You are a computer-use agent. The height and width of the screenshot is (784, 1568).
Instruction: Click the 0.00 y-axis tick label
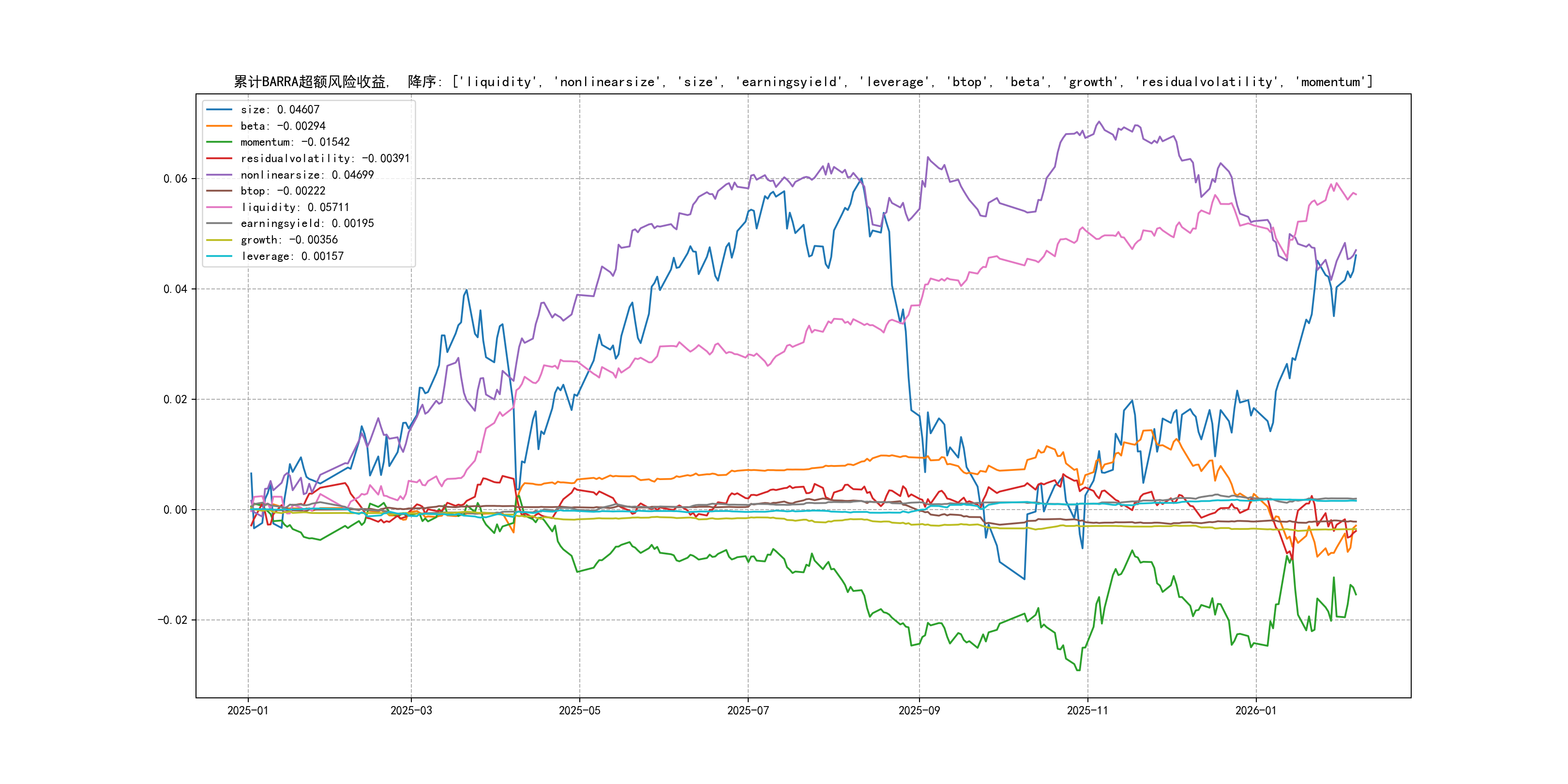tap(175, 510)
